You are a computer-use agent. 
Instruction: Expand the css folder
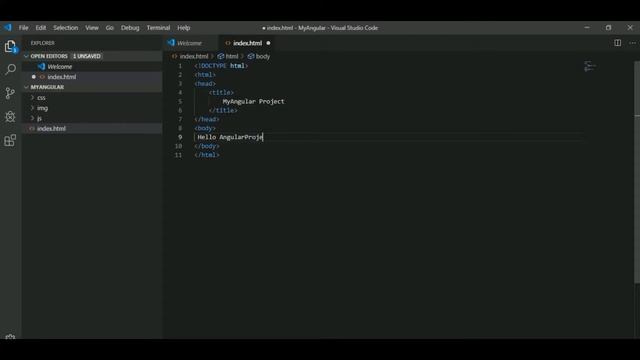point(32,98)
